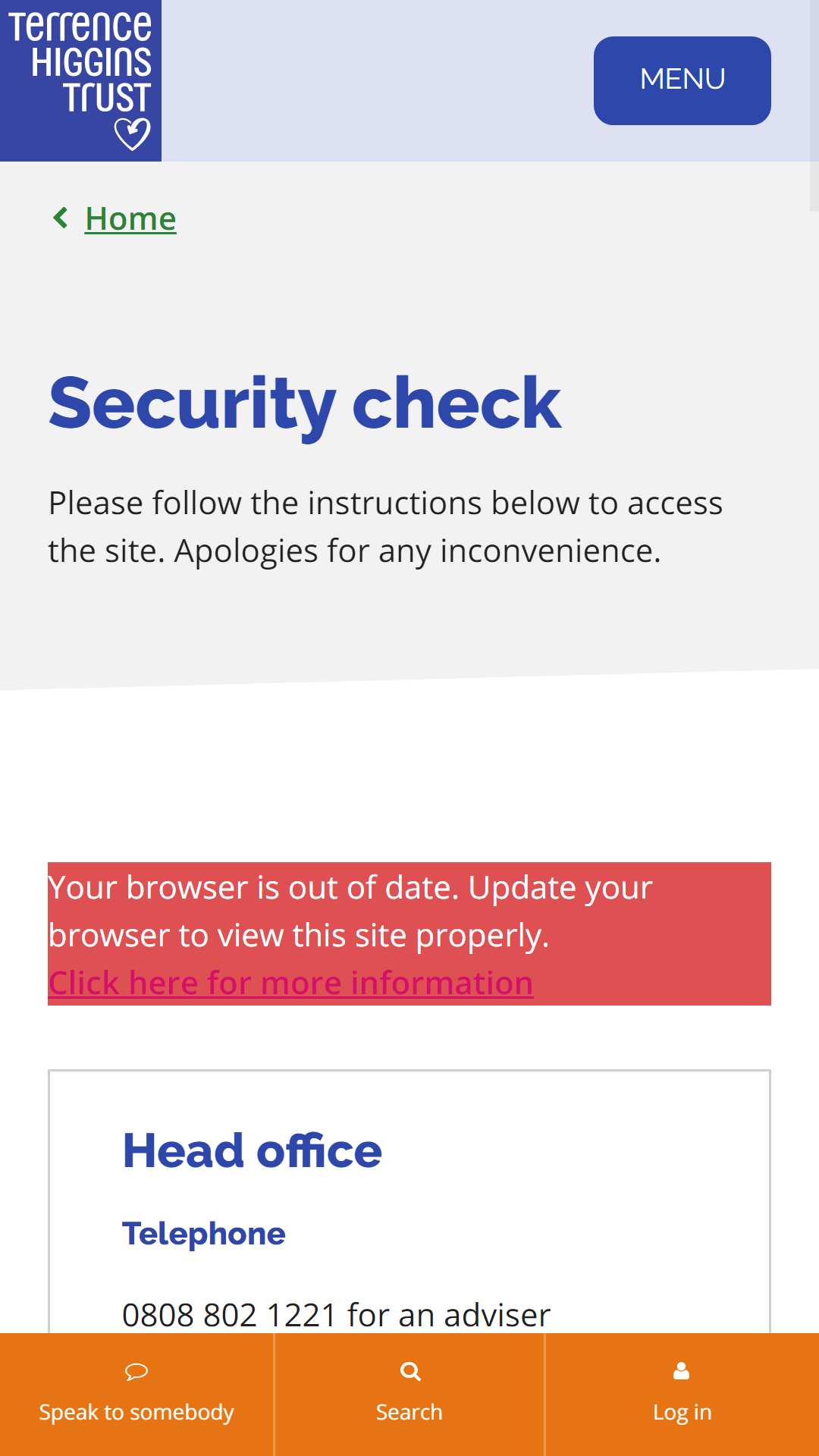Click the Telephone subheading
This screenshot has width=819, height=1456.
tap(204, 1234)
